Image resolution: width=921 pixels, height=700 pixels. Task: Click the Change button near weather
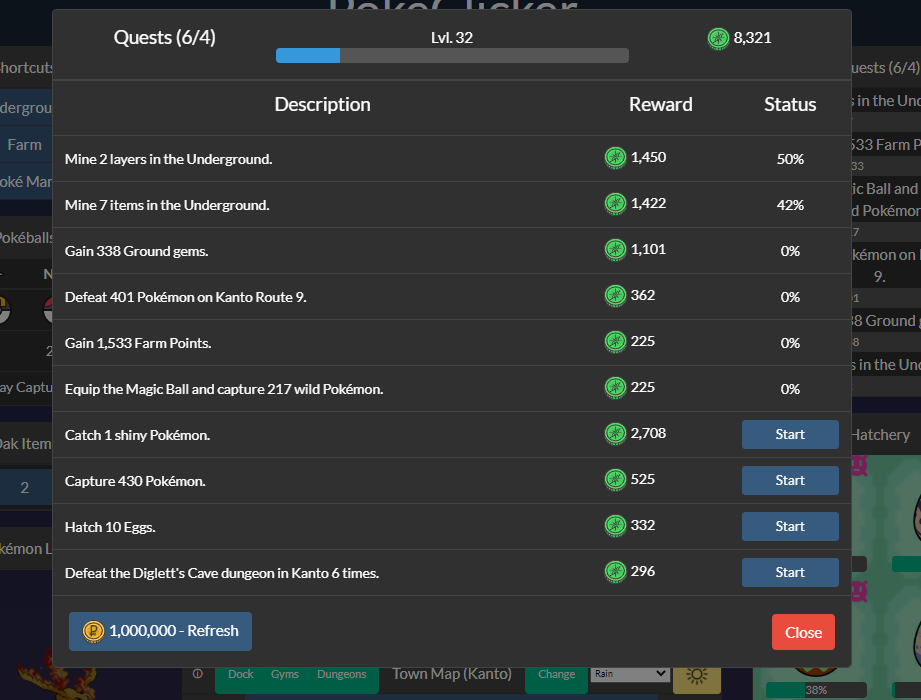[556, 675]
